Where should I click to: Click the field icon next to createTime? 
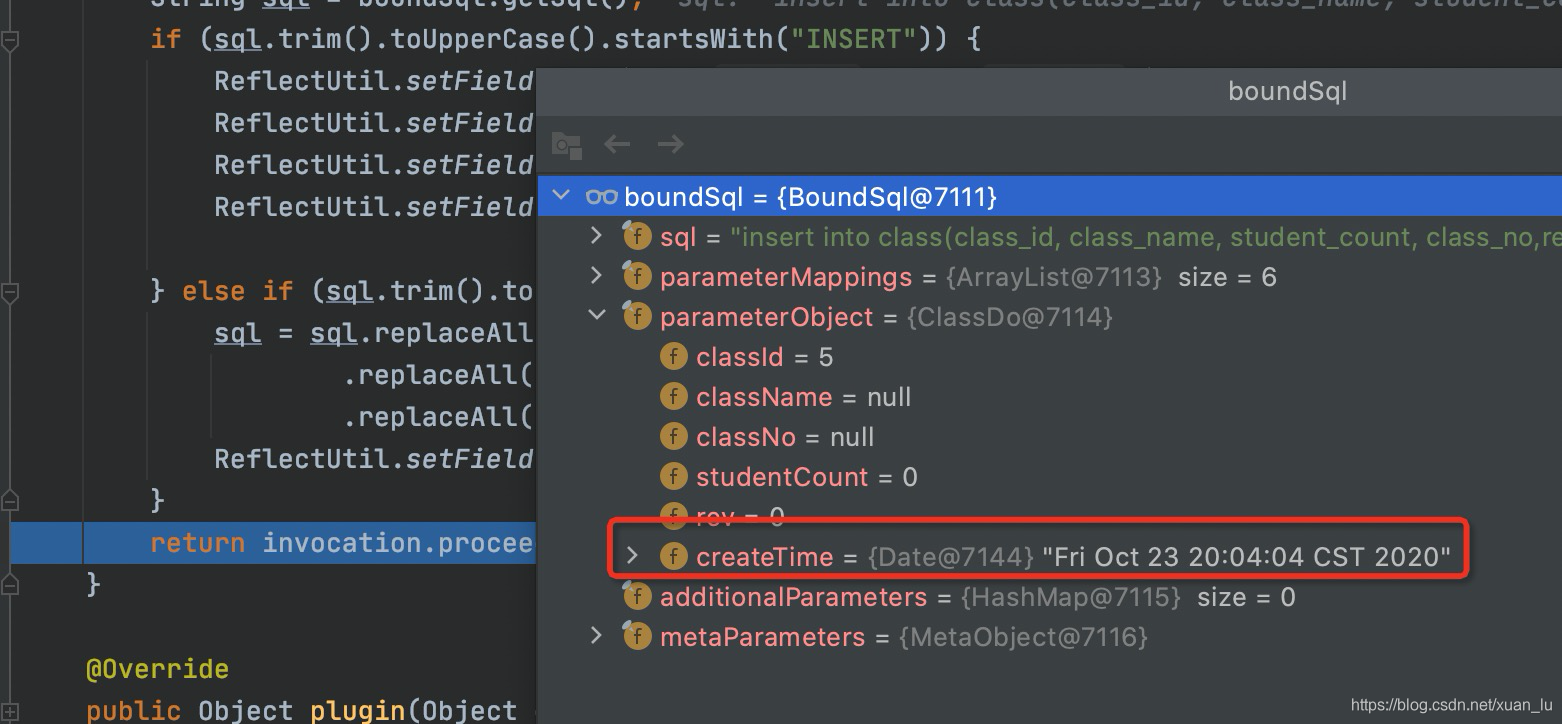pos(674,556)
